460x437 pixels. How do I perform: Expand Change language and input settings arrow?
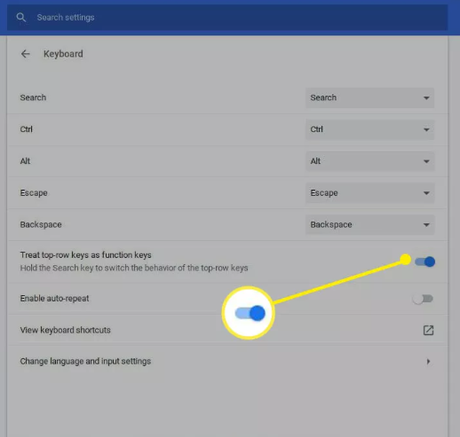(x=428, y=361)
